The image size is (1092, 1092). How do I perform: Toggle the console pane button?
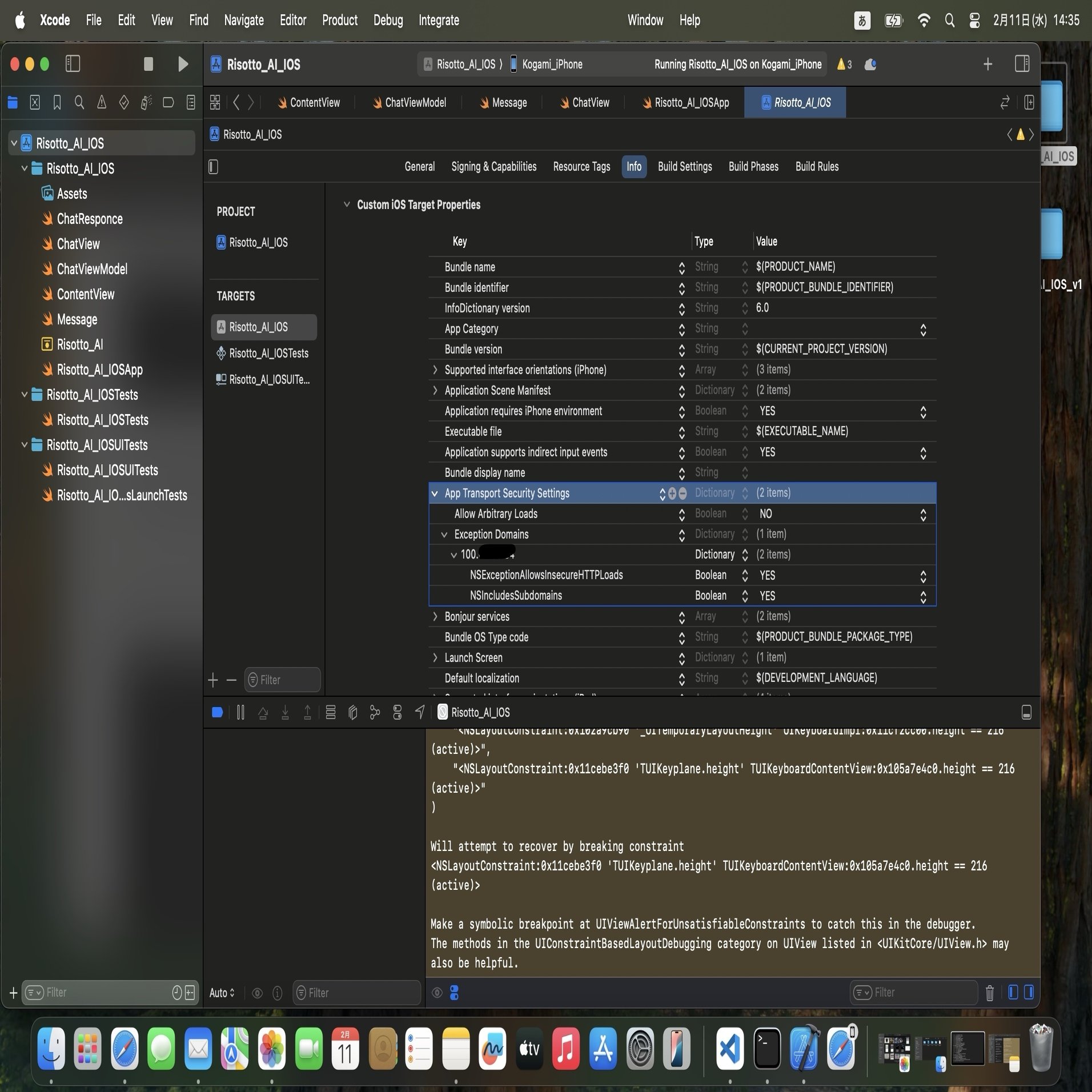coord(1029,992)
